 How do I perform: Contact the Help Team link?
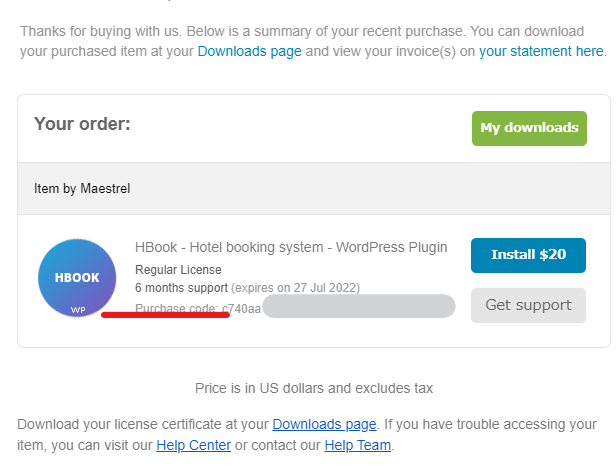(358, 445)
